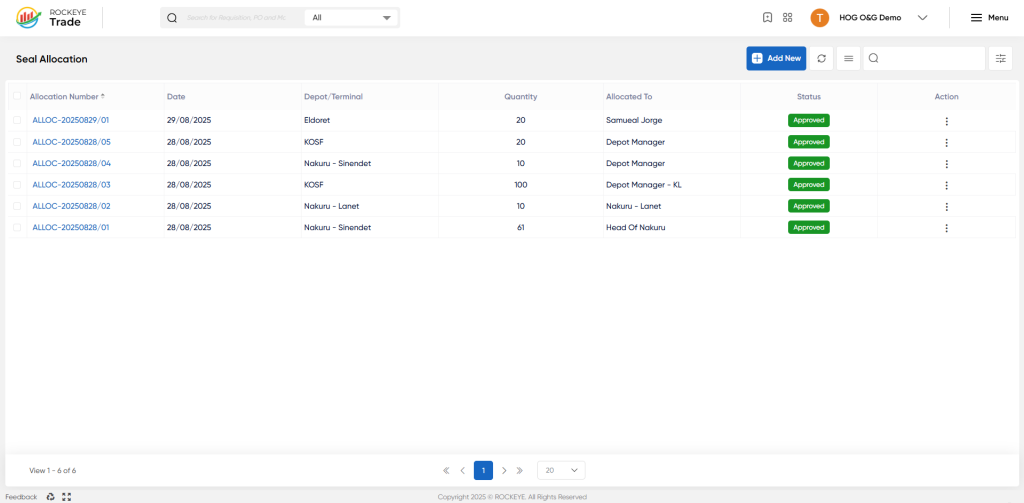The image size is (1024, 503).
Task: Toggle fullscreen icon in footer
Action: (x=66, y=496)
